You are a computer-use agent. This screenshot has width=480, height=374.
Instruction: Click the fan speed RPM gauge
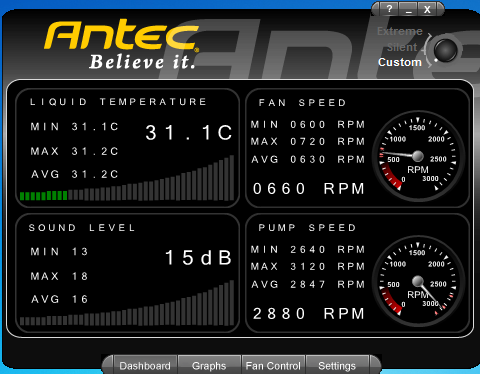(418, 156)
